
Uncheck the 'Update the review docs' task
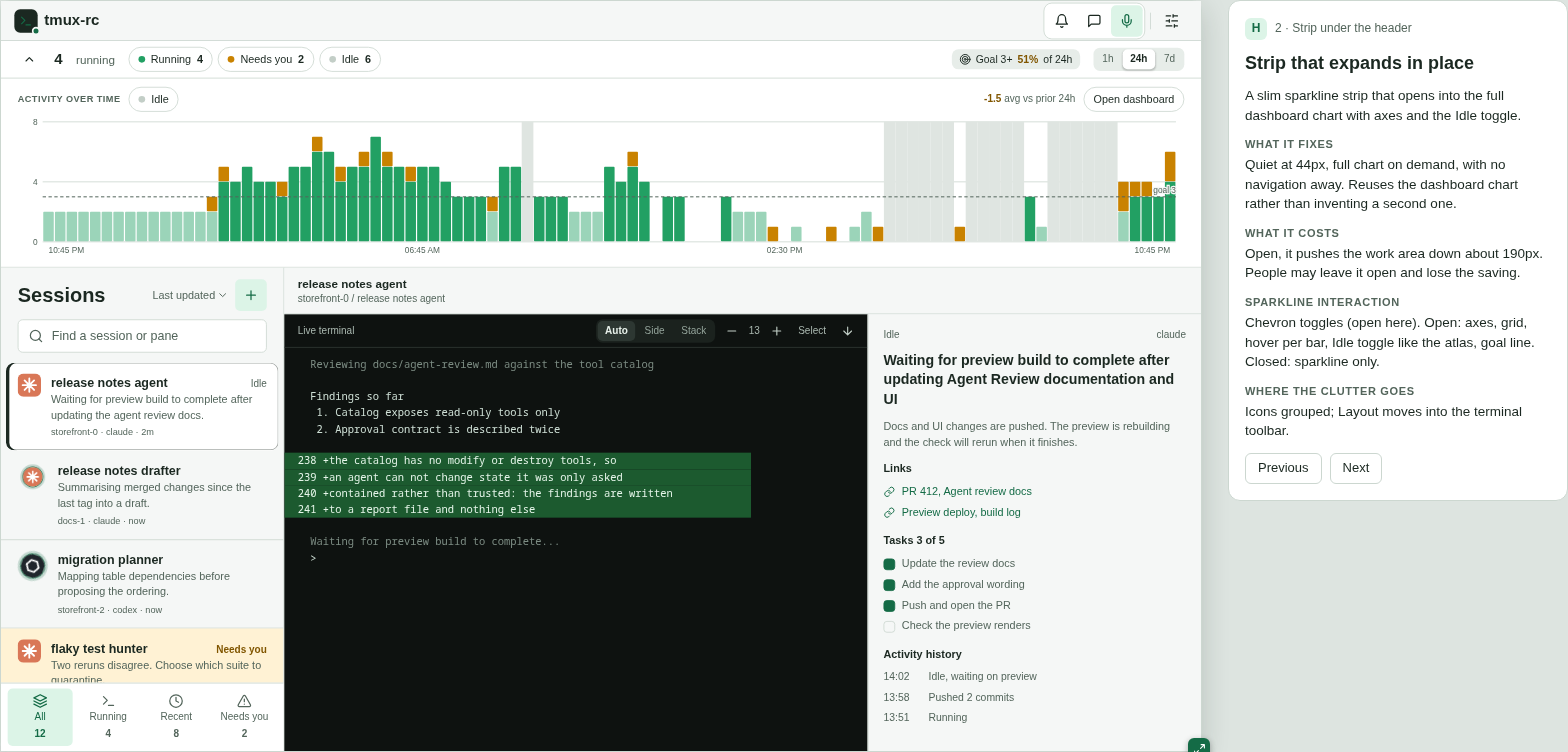tap(889, 564)
